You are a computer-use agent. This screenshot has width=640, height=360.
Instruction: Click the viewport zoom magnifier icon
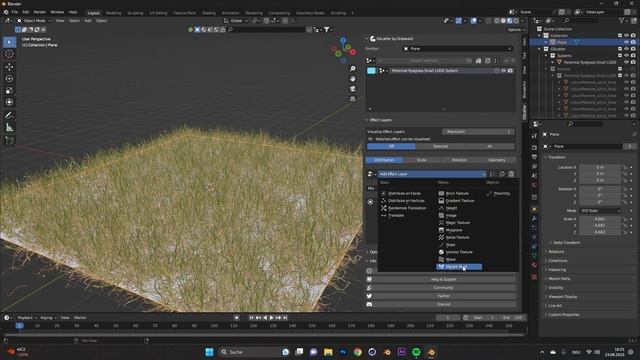353,69
